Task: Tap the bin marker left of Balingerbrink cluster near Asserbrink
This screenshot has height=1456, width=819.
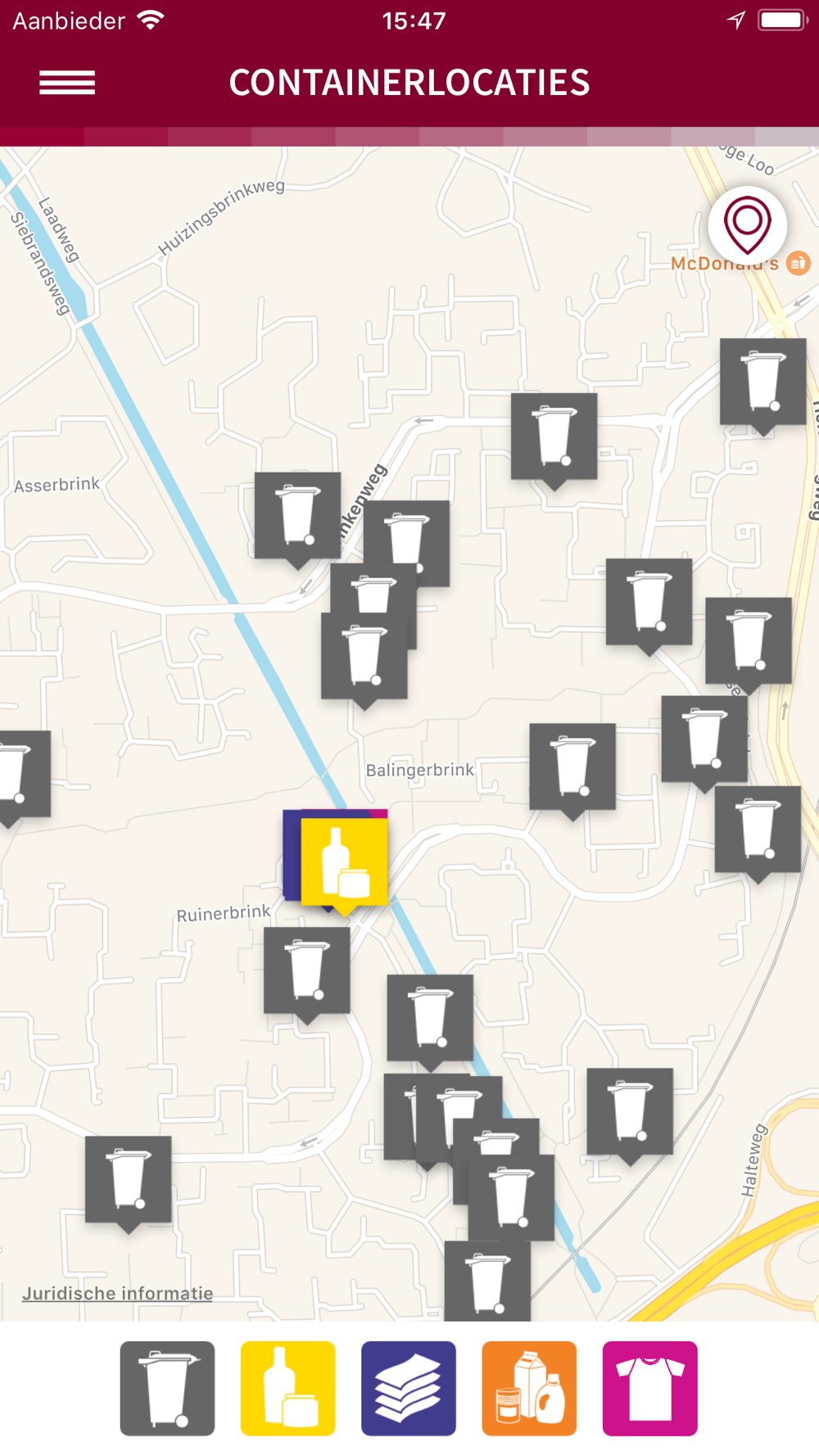Action: point(297,518)
